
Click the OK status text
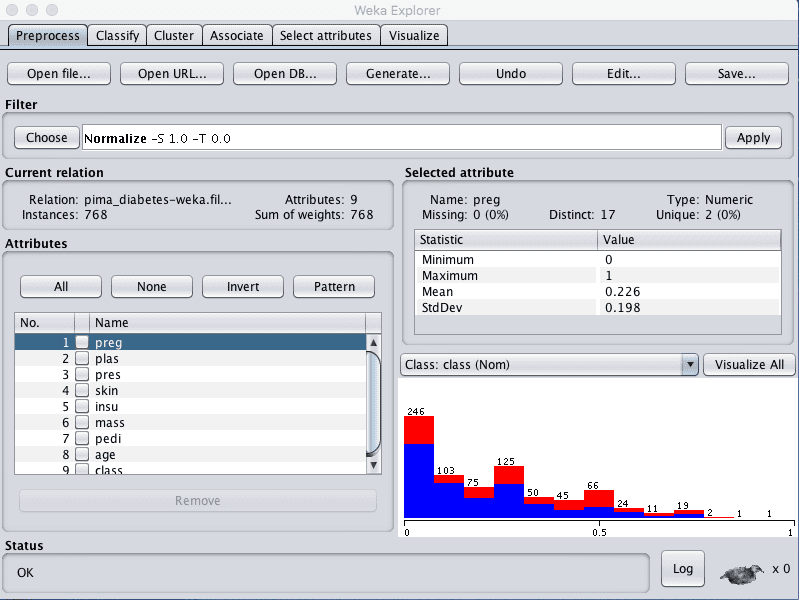[x=25, y=573]
